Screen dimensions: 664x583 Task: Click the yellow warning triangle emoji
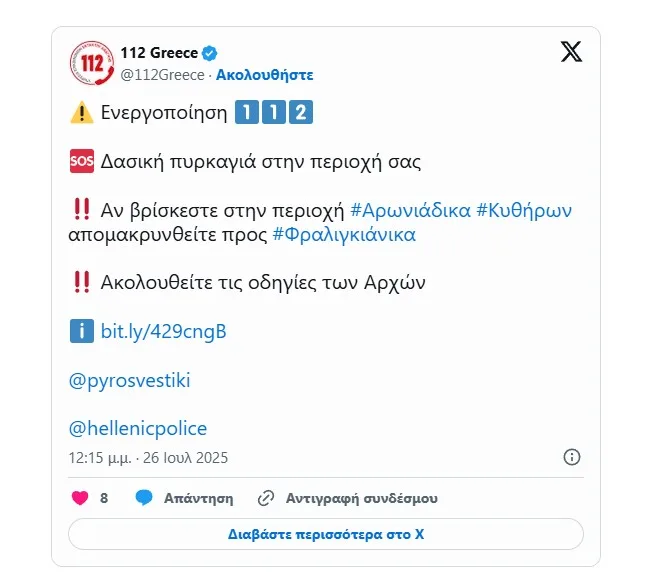coord(81,113)
